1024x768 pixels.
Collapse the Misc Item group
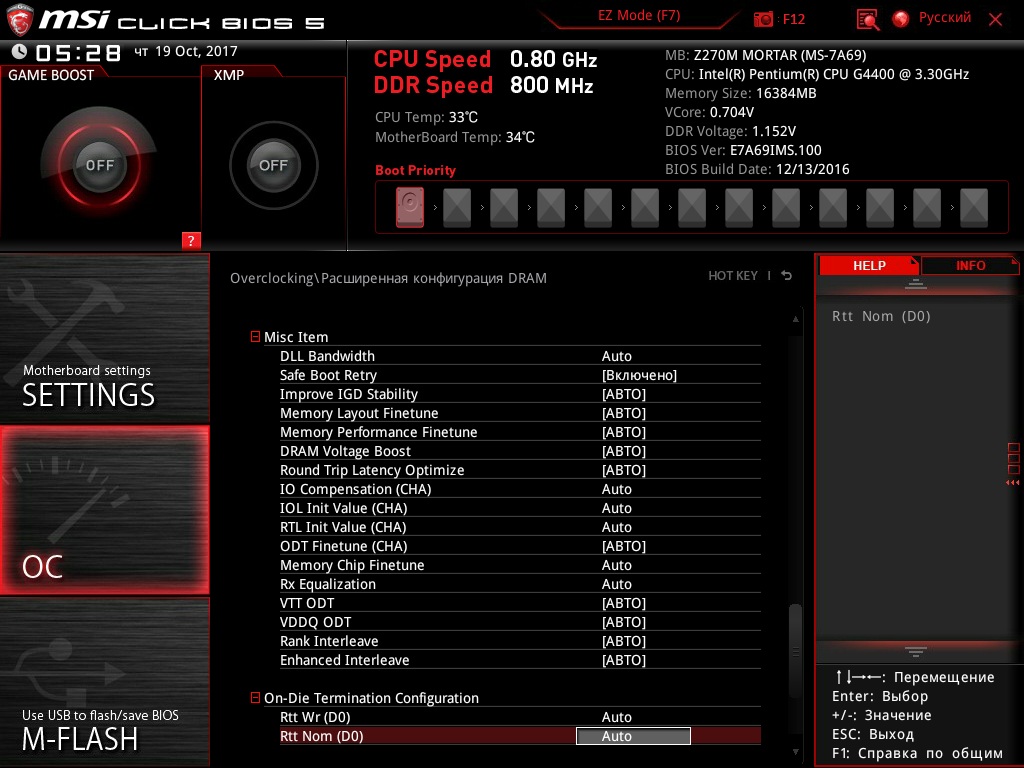(x=255, y=336)
